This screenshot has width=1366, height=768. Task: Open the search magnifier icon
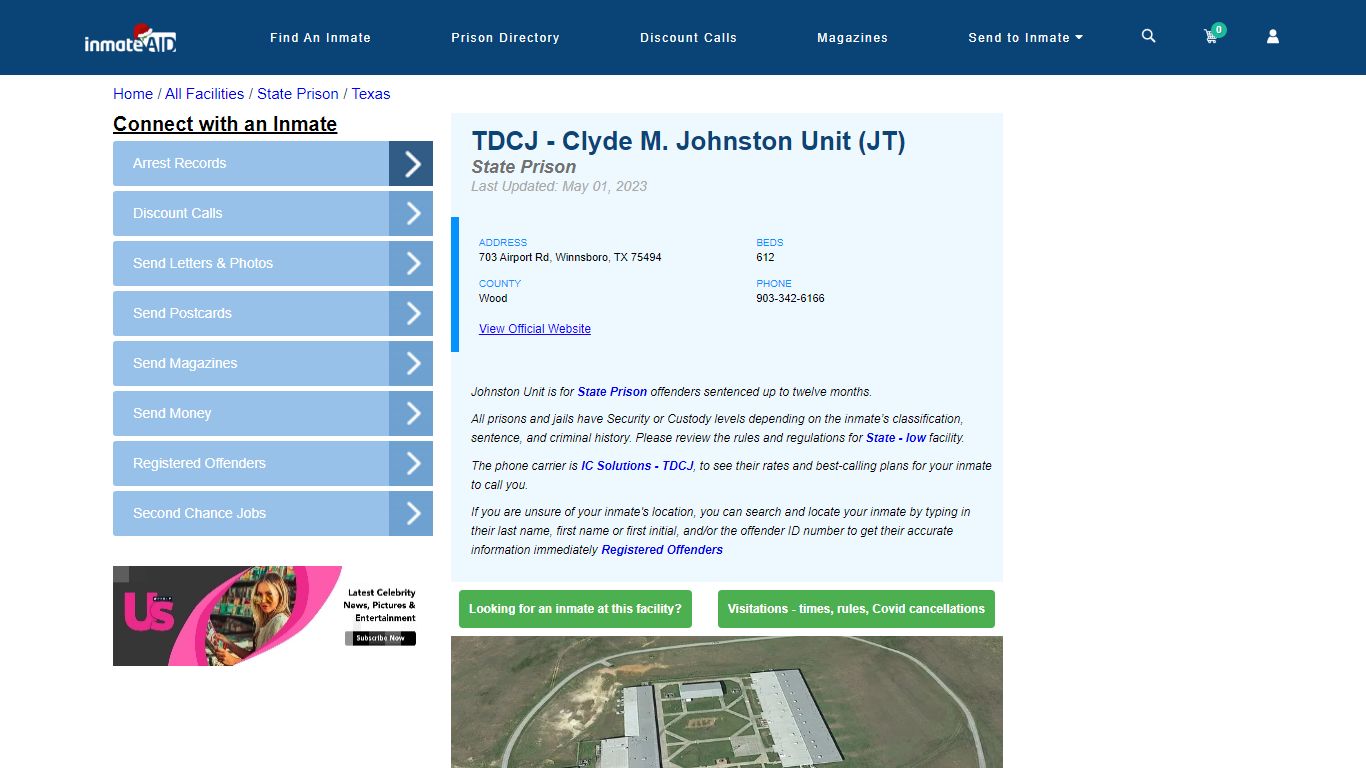[x=1148, y=36]
